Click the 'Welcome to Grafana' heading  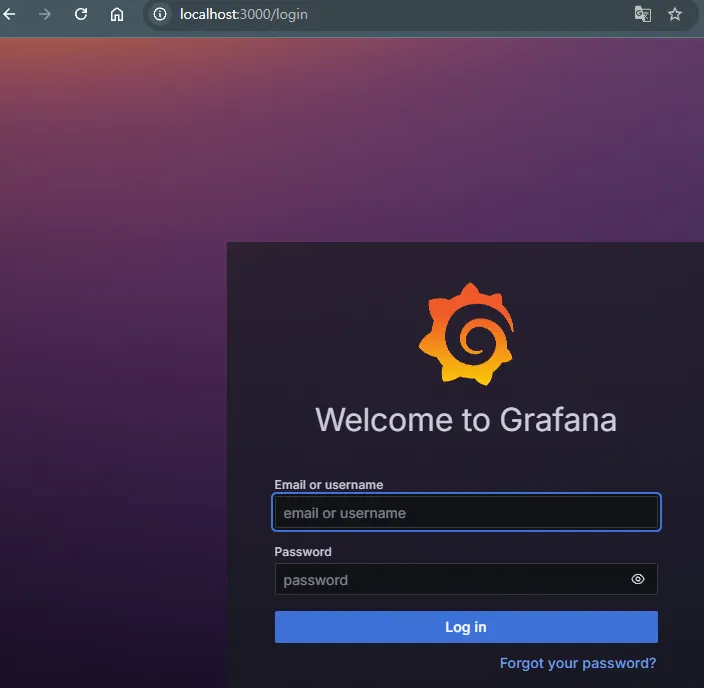click(466, 420)
